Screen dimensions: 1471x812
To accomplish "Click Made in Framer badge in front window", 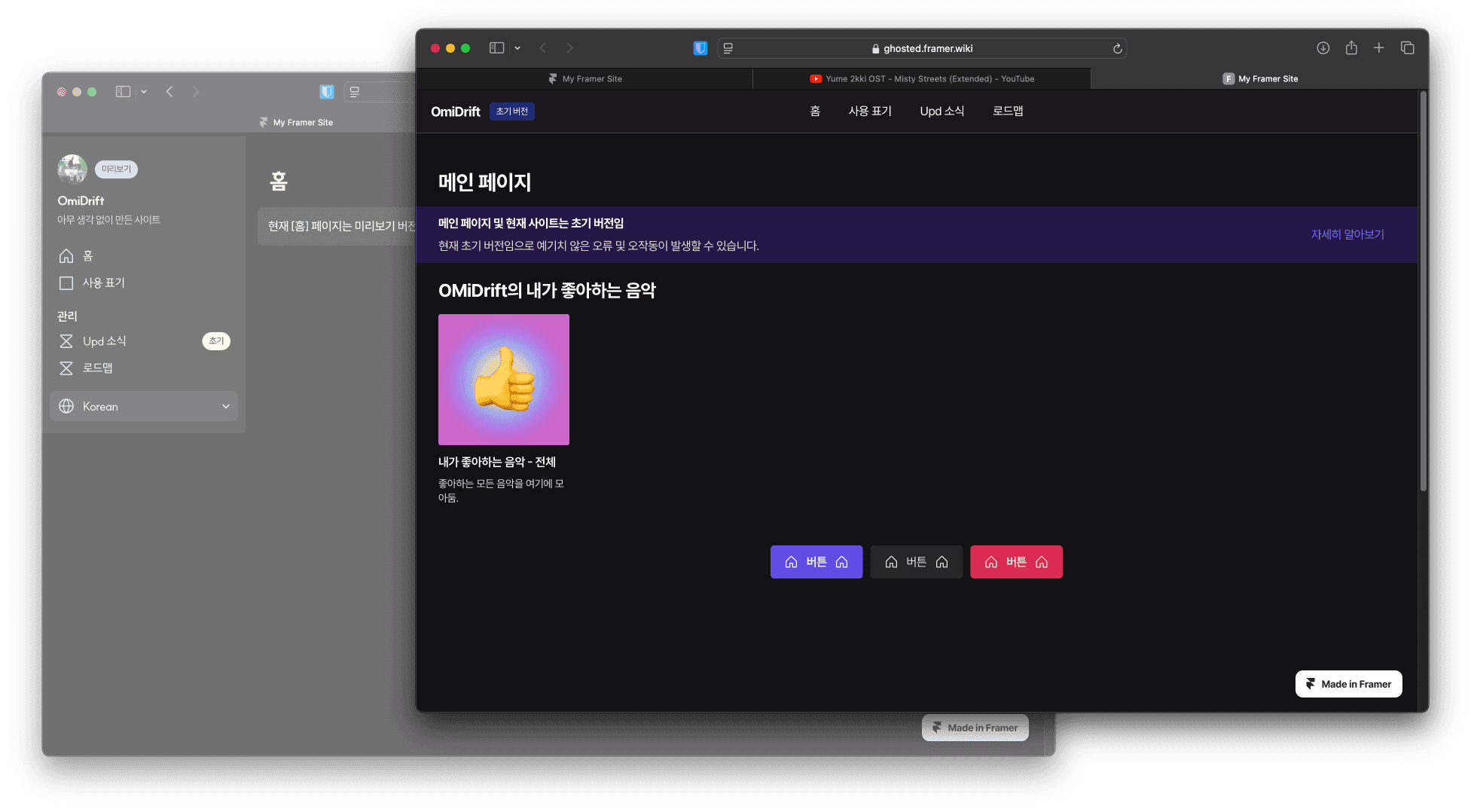I will (x=1348, y=684).
